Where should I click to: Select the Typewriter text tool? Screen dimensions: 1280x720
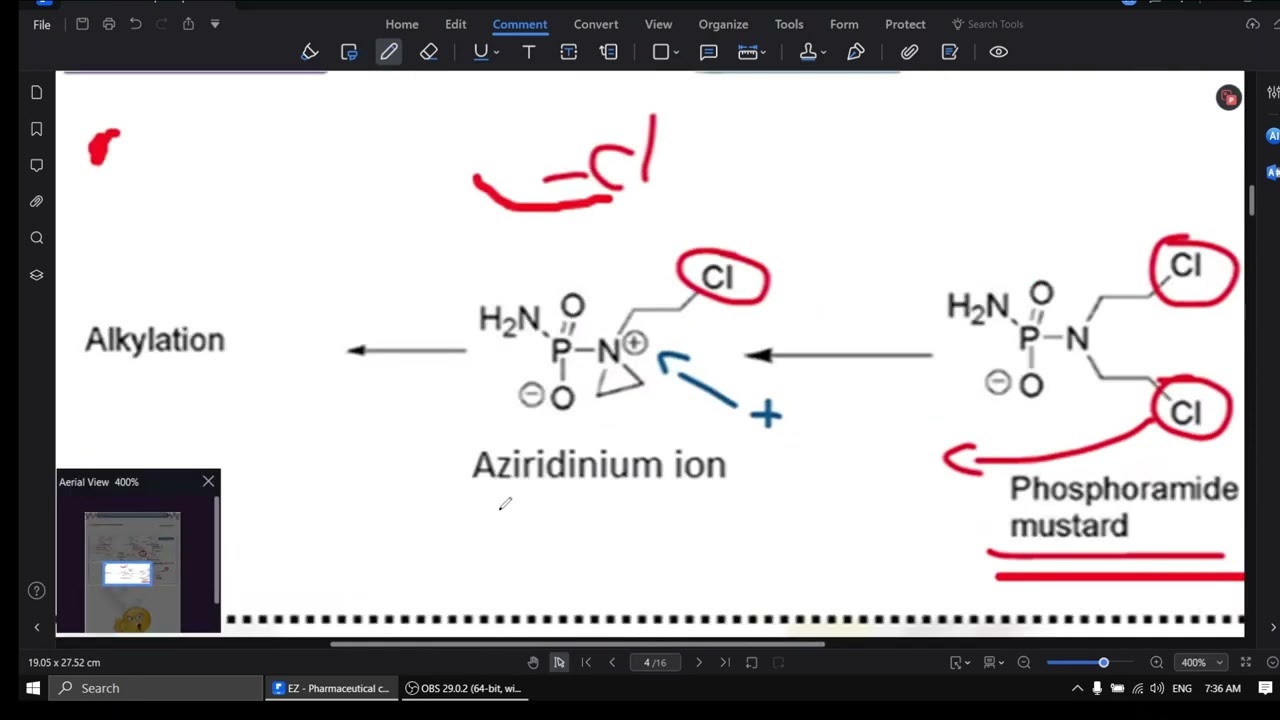[x=529, y=52]
